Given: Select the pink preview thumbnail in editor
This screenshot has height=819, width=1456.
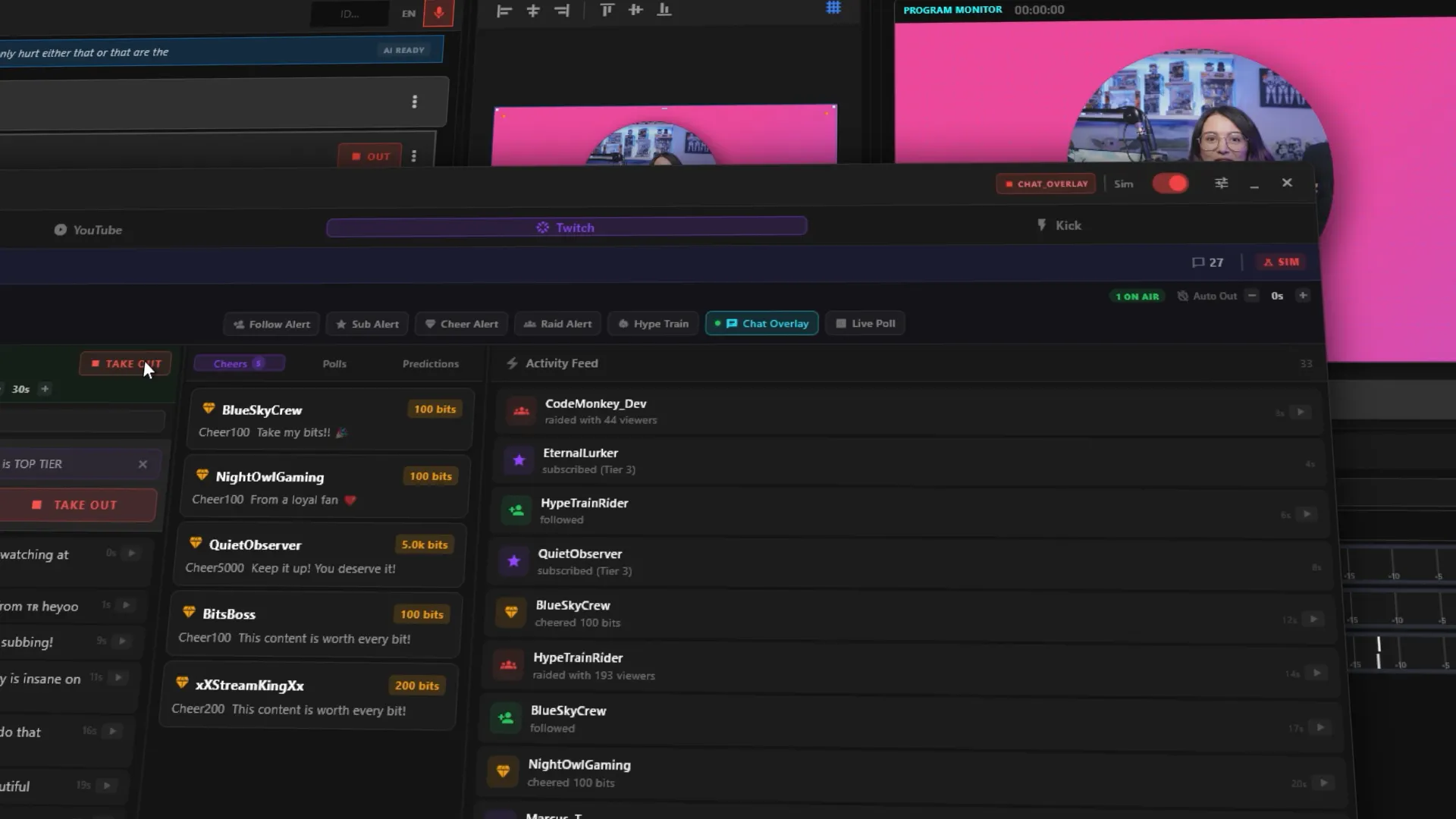Looking at the screenshot, I should click(x=664, y=135).
